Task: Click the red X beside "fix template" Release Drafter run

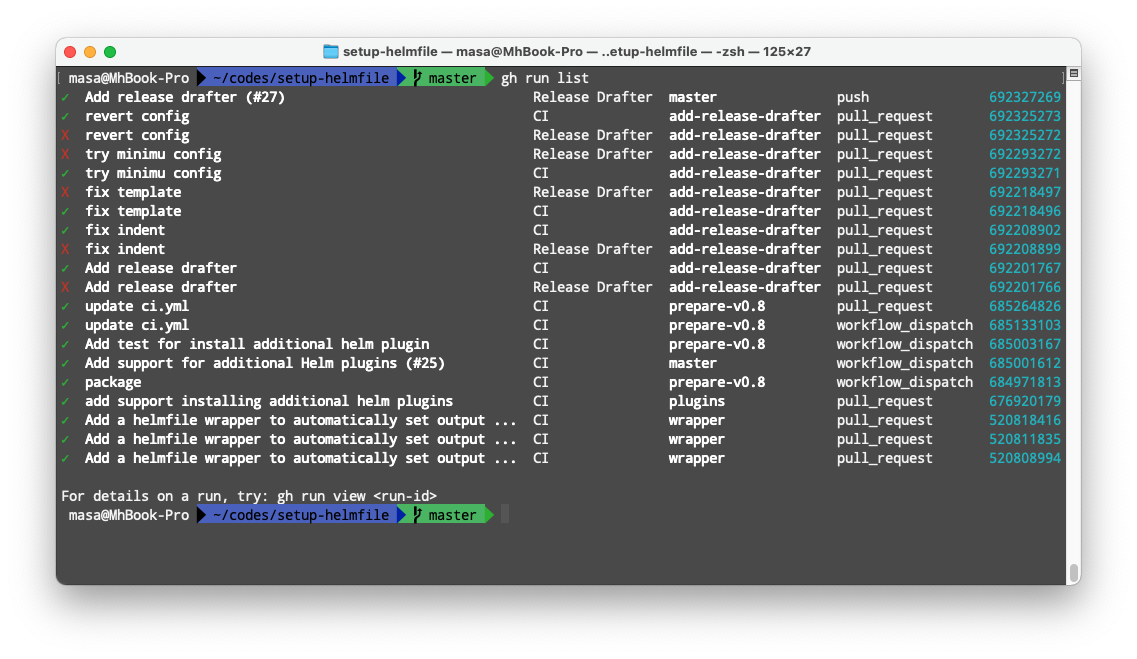Action: [x=67, y=191]
